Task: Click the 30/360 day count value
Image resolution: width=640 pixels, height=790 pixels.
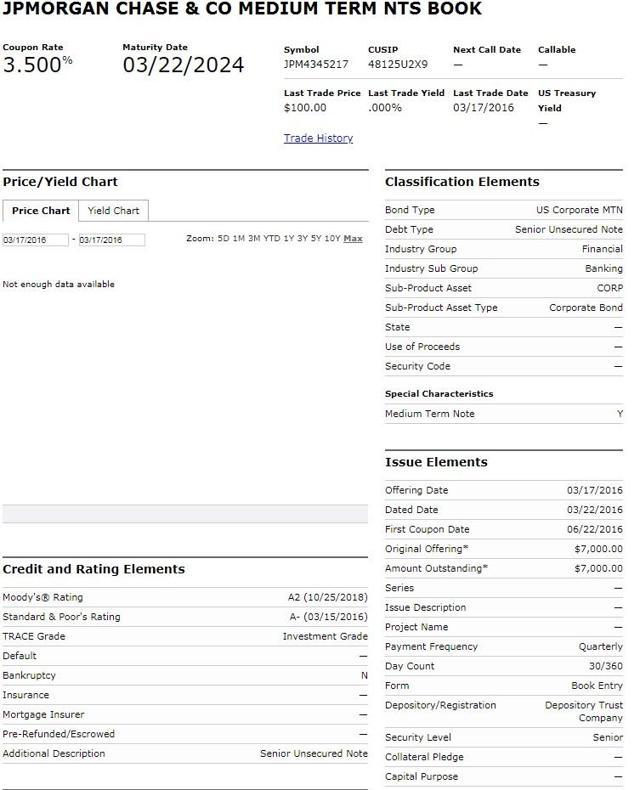Action: tap(606, 666)
